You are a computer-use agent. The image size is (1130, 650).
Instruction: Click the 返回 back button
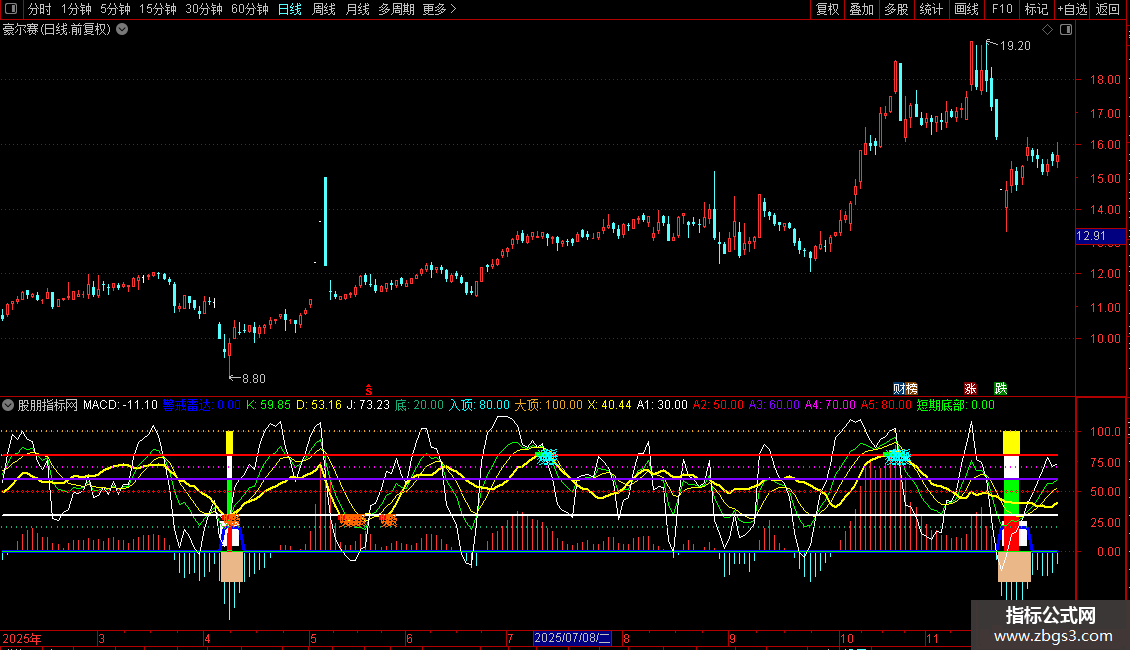1108,9
